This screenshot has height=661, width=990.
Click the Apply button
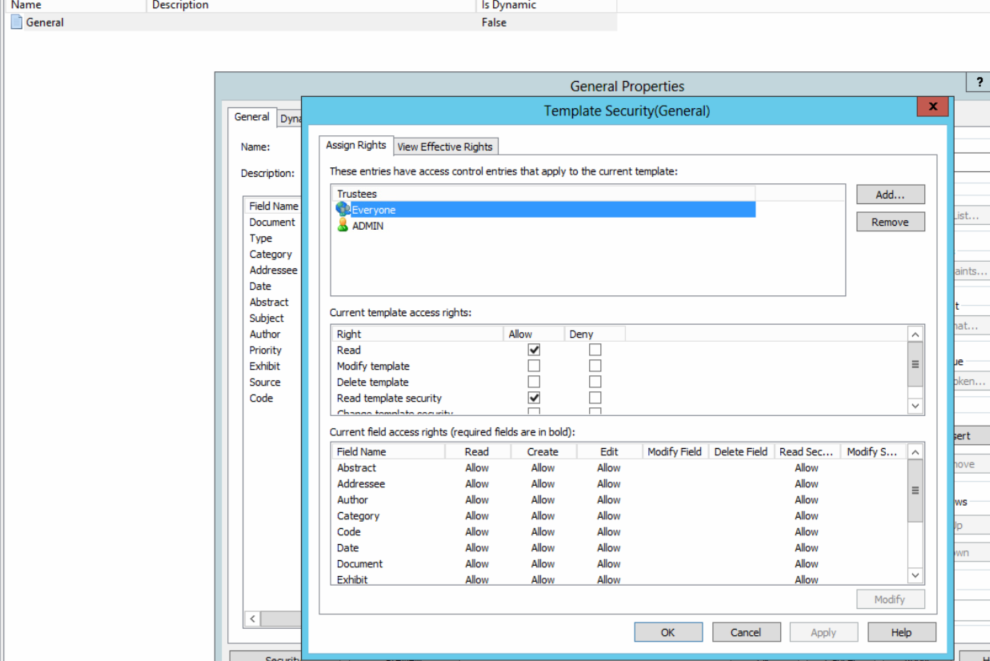[x=823, y=632]
